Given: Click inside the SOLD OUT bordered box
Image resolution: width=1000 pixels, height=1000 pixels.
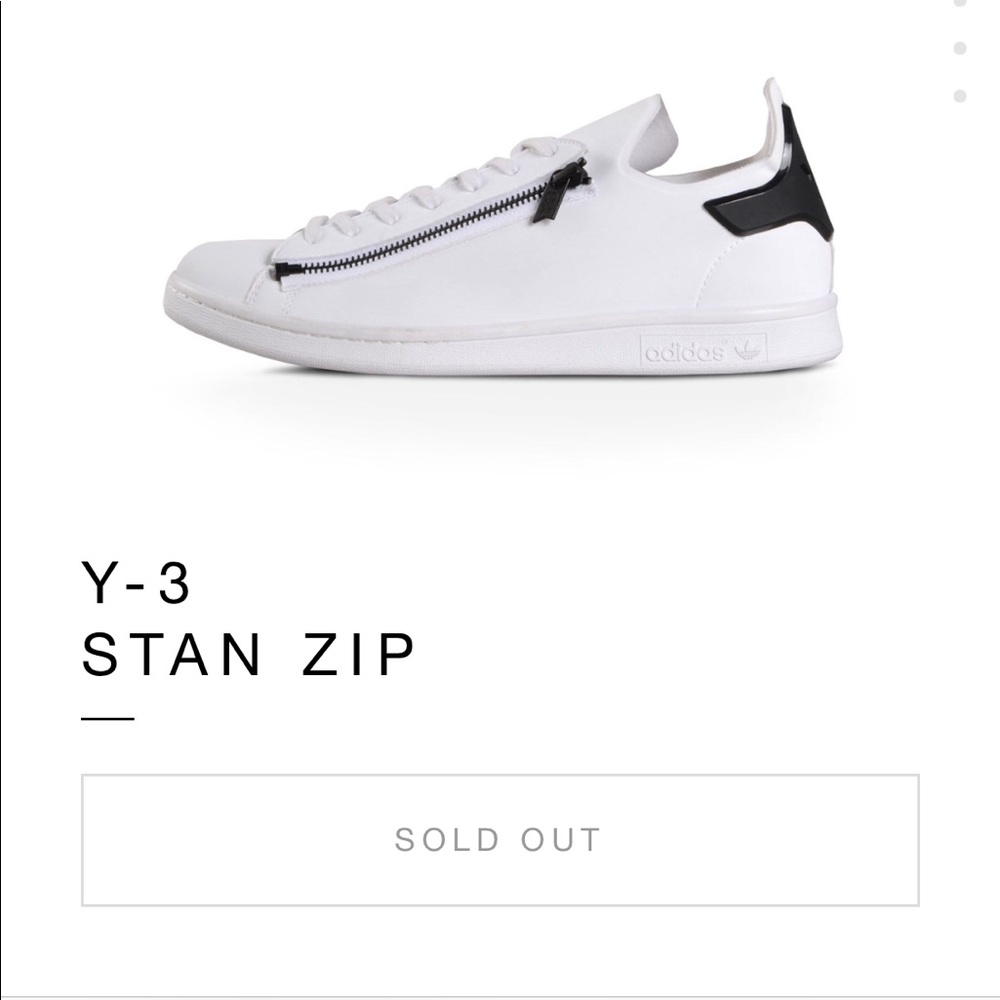Looking at the screenshot, I should click(500, 840).
